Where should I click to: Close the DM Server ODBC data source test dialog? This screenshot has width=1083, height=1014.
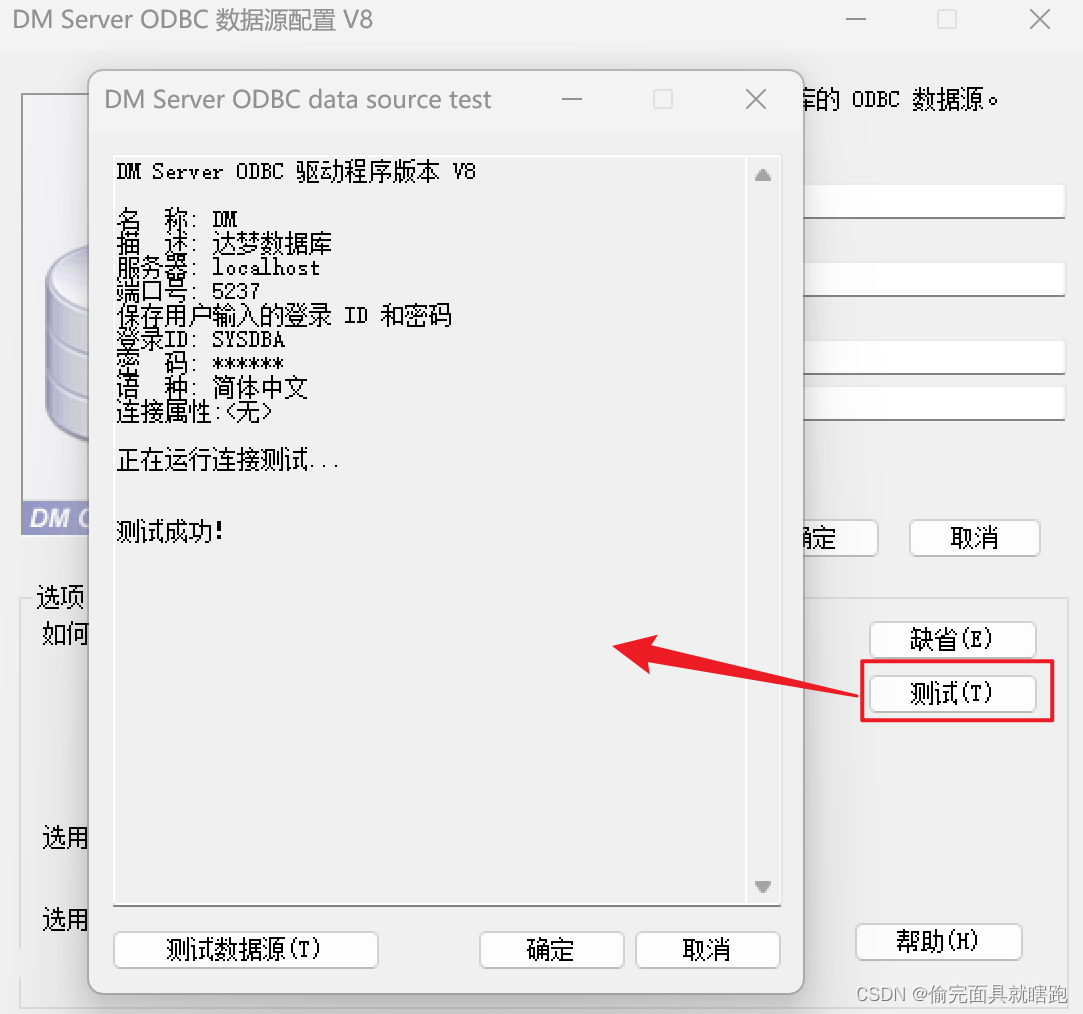pyautogui.click(x=756, y=99)
